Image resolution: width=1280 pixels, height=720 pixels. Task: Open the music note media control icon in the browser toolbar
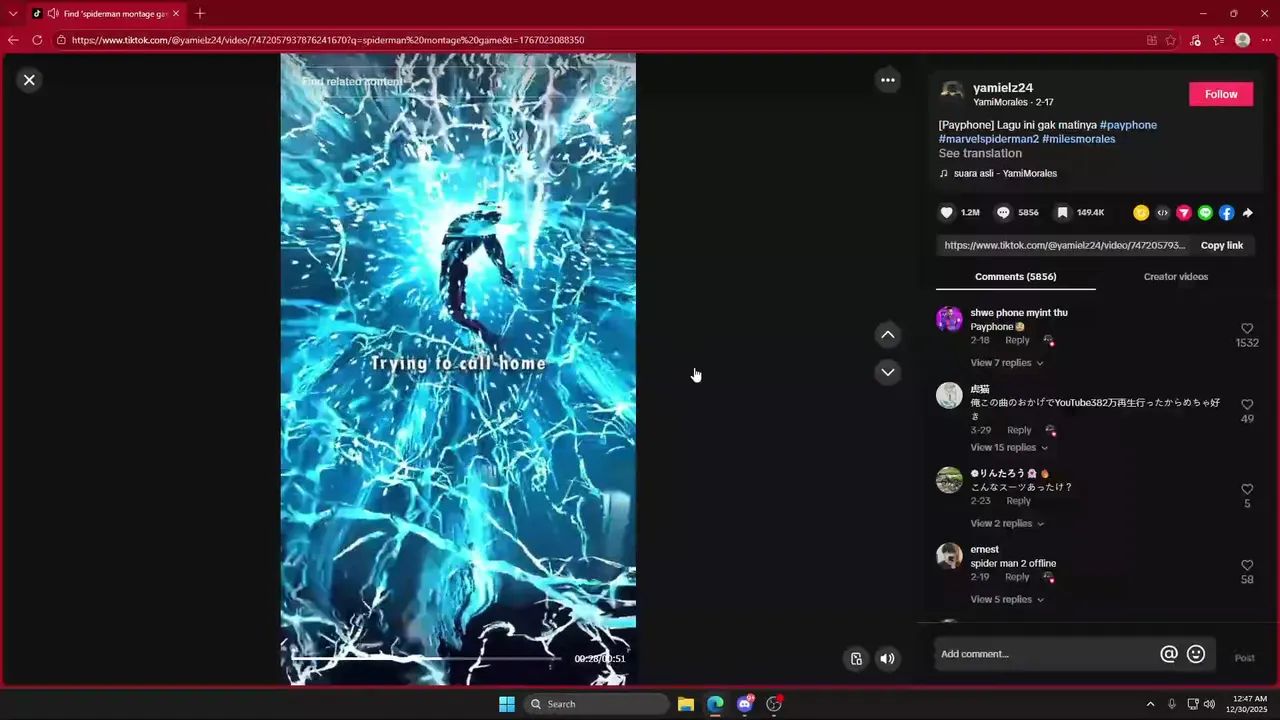click(x=1195, y=40)
